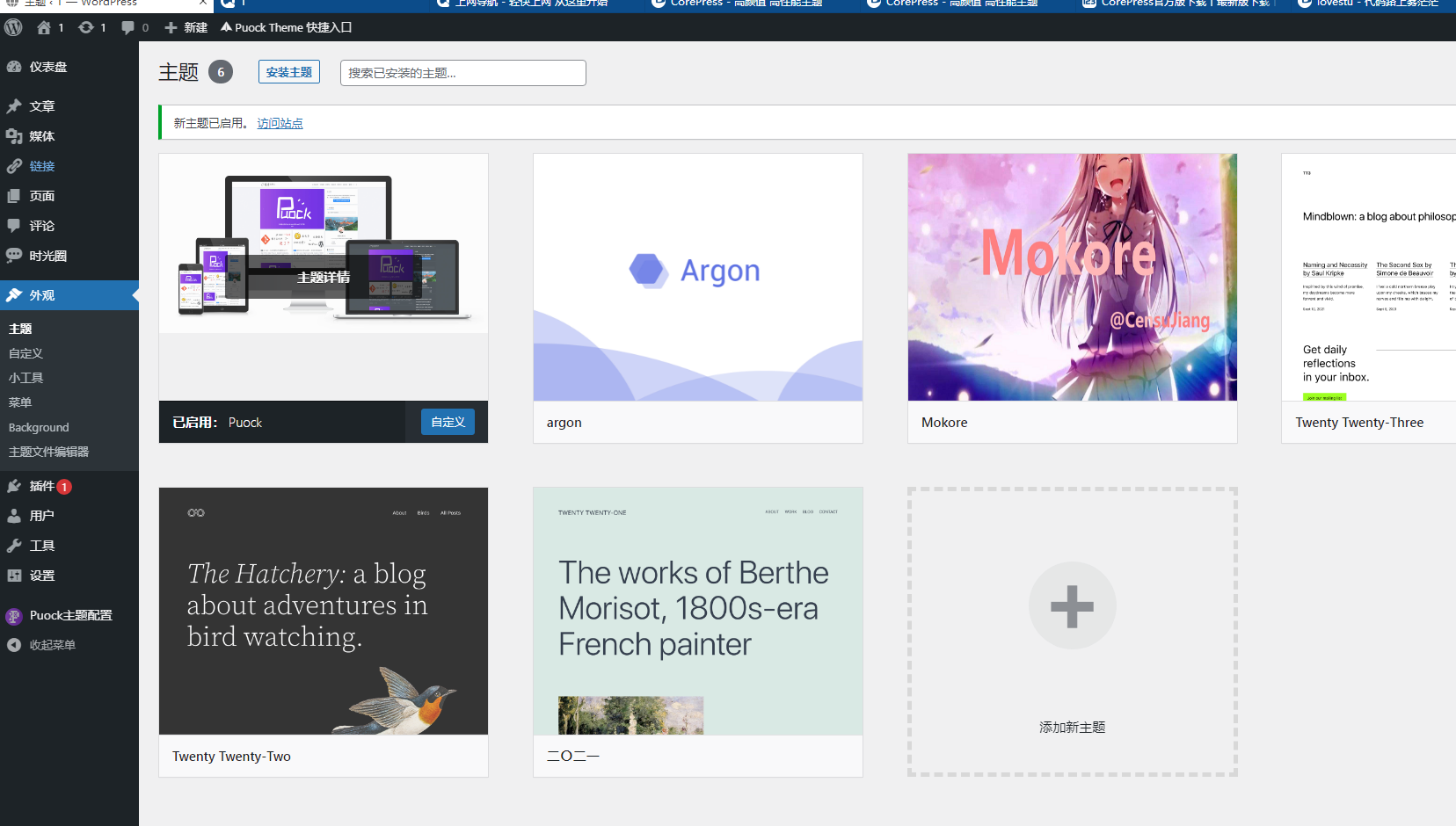Screen dimensions: 1456x826
Task: Focus the installed themes search field
Action: [x=463, y=73]
